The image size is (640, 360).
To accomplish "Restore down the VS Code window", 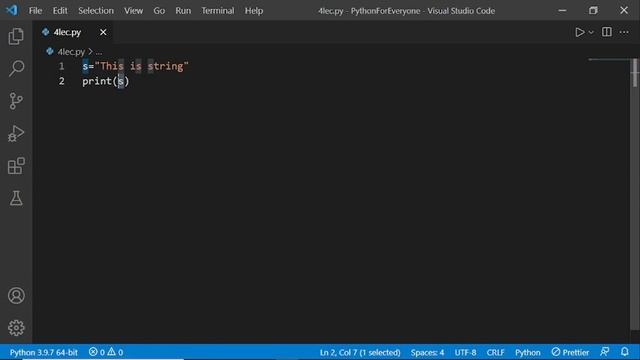I will point(593,11).
